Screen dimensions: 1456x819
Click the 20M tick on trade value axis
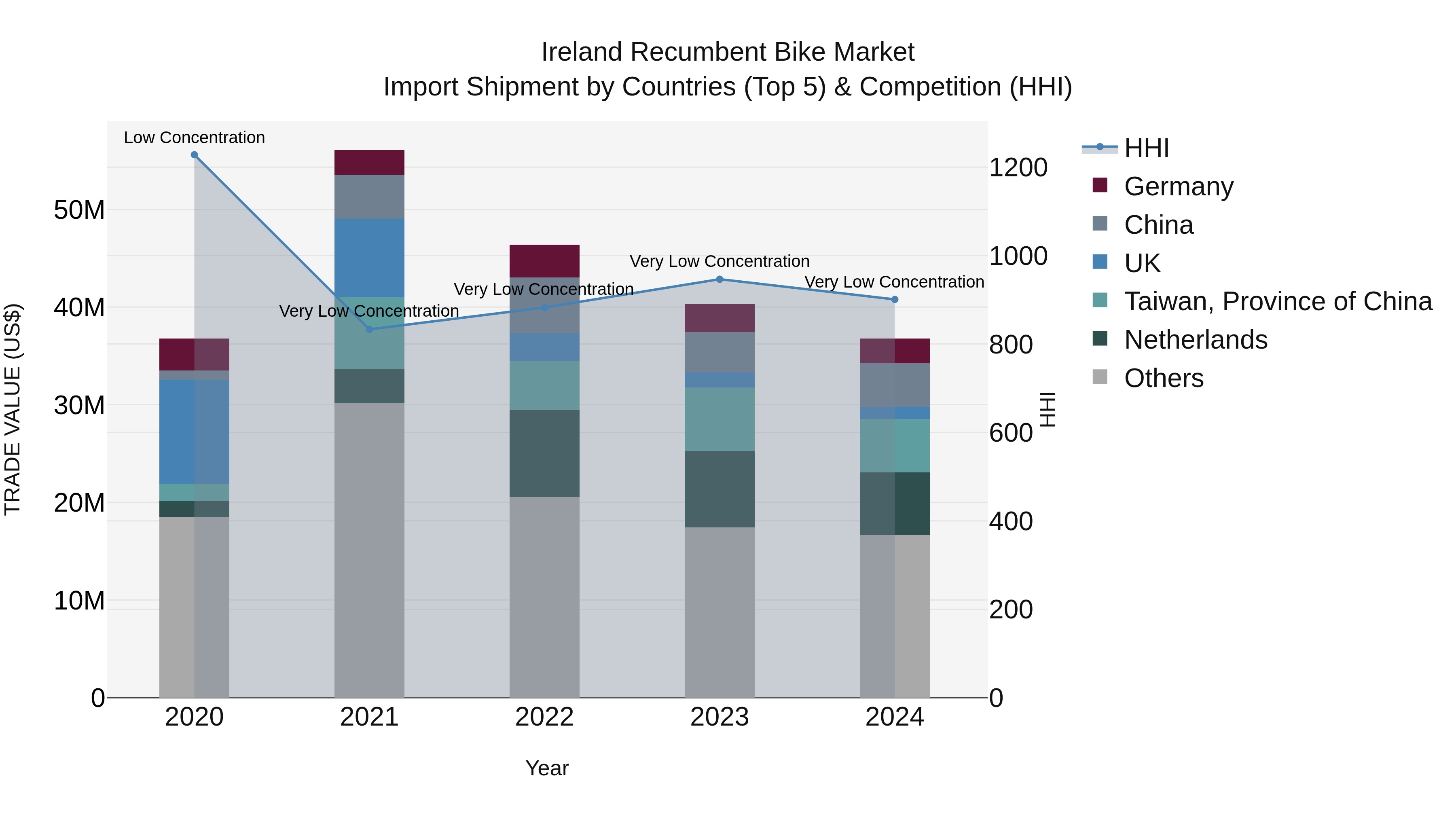(x=79, y=503)
